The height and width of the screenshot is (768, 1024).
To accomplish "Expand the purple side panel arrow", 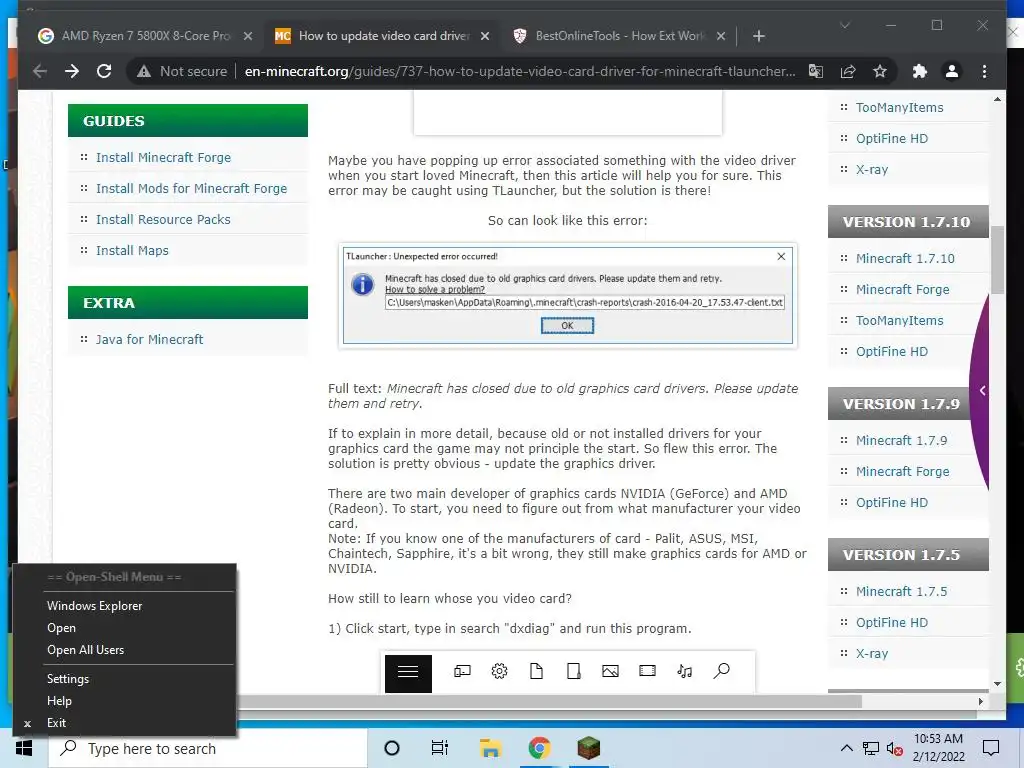I will [982, 391].
